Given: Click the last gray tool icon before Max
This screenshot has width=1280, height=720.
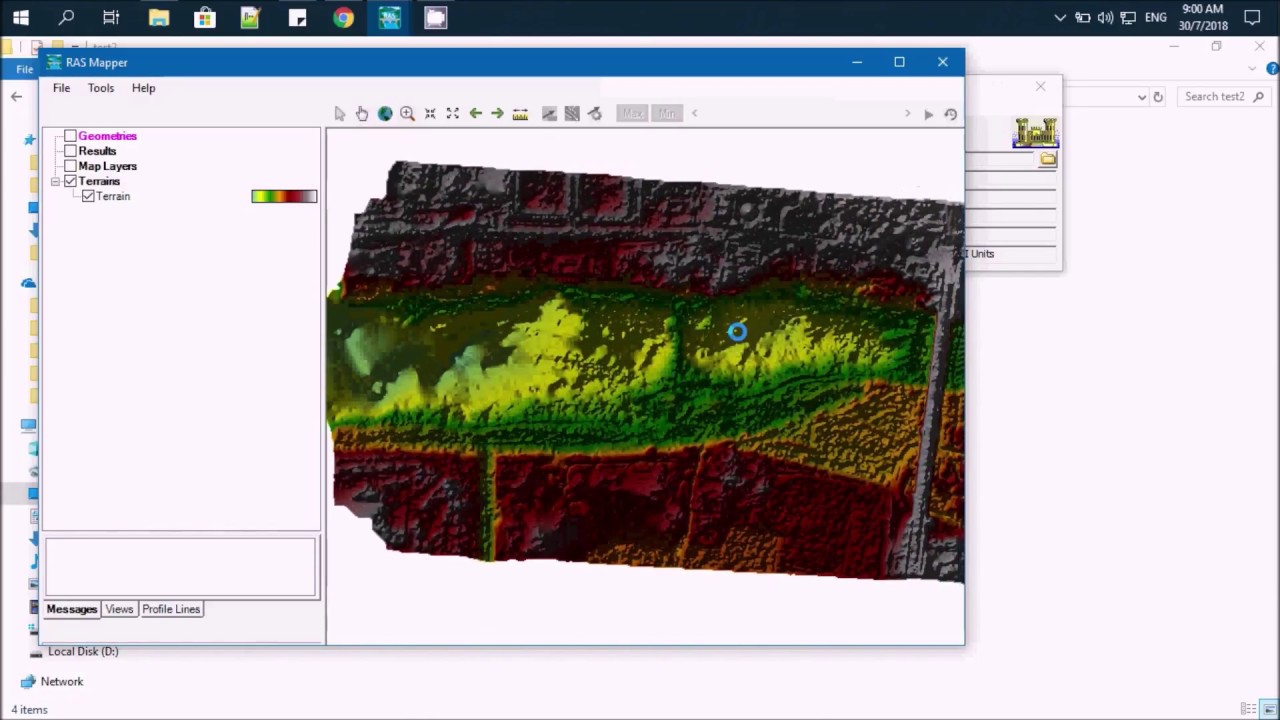Looking at the screenshot, I should (595, 114).
